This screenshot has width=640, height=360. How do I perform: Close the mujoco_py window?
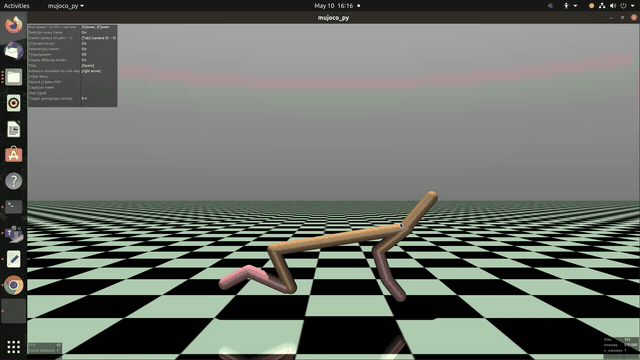(x=633, y=18)
